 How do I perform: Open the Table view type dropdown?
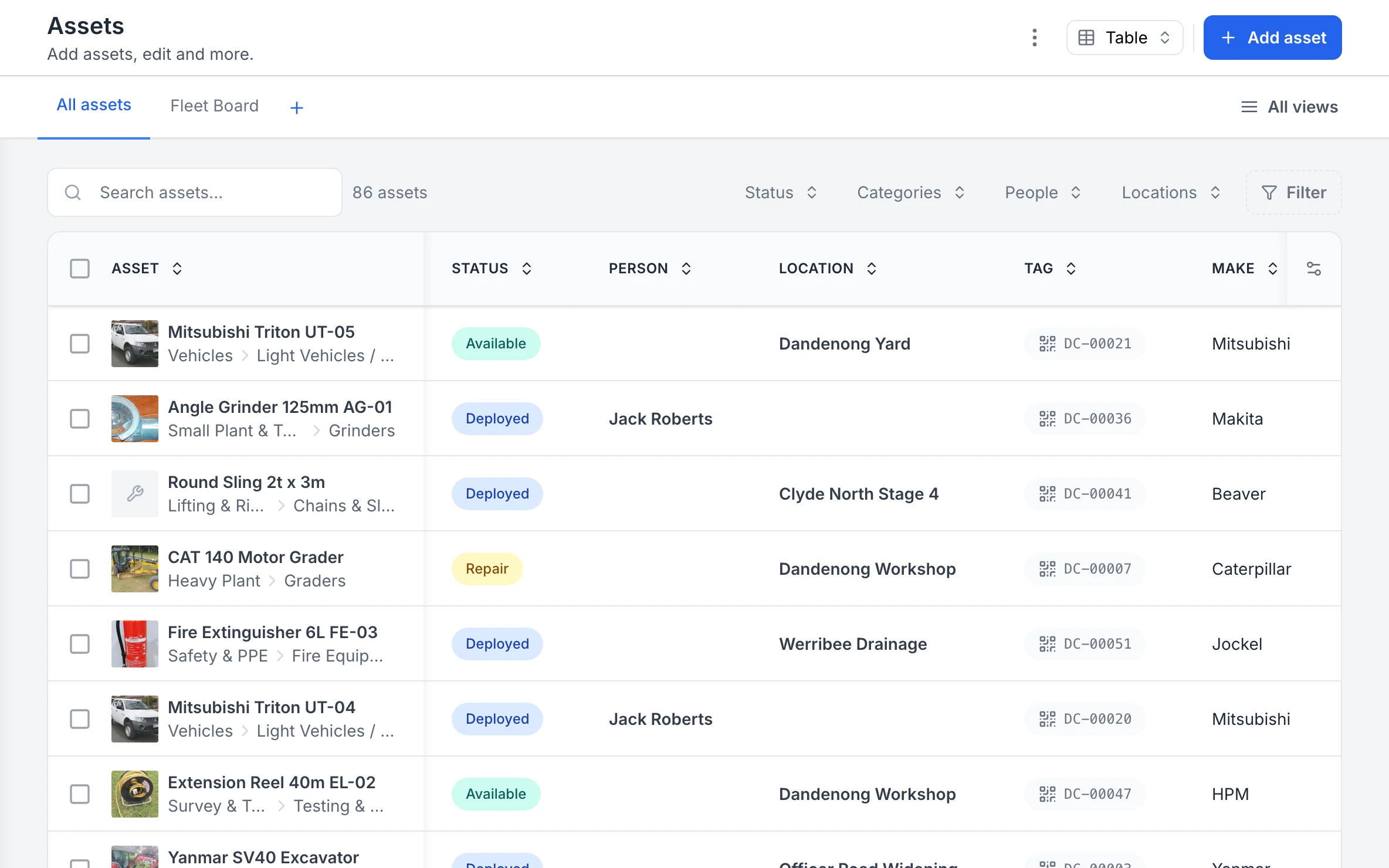tap(1124, 38)
